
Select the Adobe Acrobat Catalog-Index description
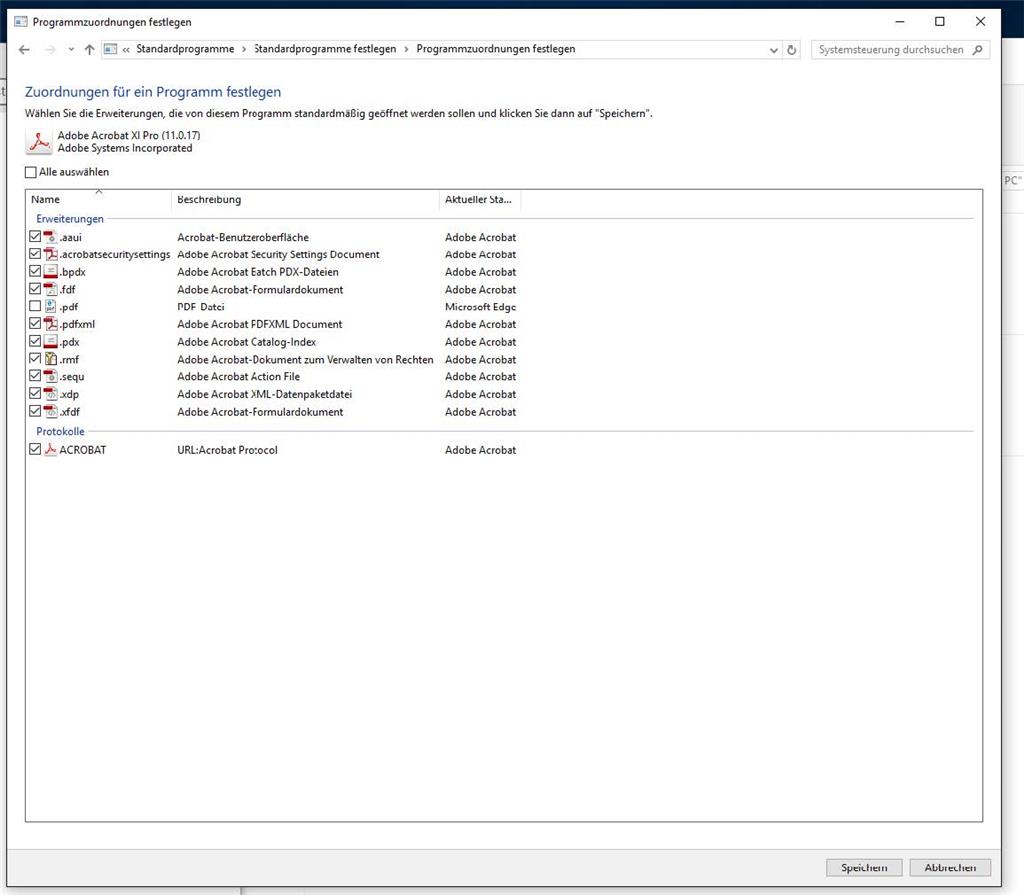click(246, 342)
